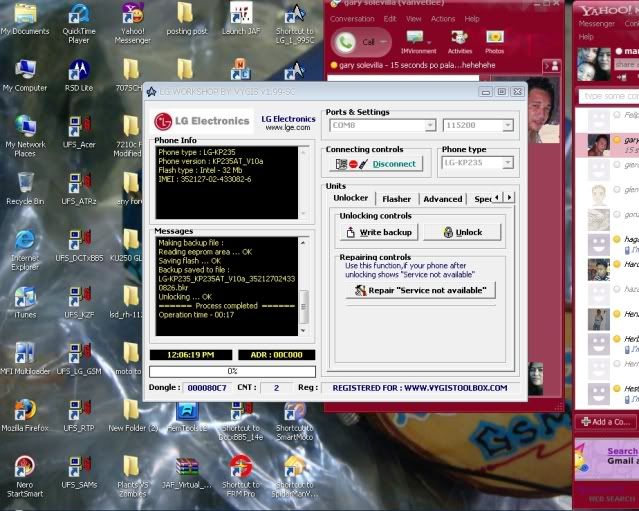
Task: Click the Search link in Yahoo ad
Action: pyautogui.click(x=622, y=451)
